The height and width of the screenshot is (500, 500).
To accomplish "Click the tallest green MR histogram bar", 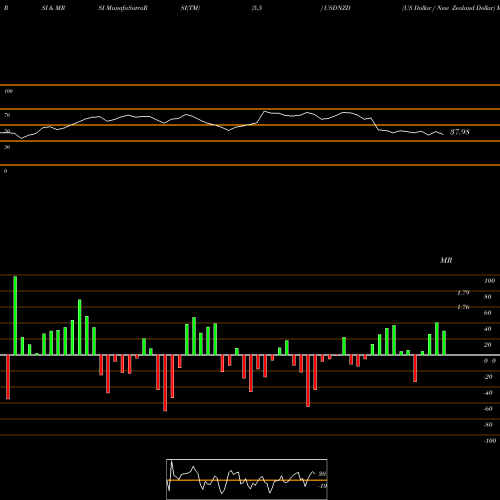I will pyautogui.click(x=15, y=315).
